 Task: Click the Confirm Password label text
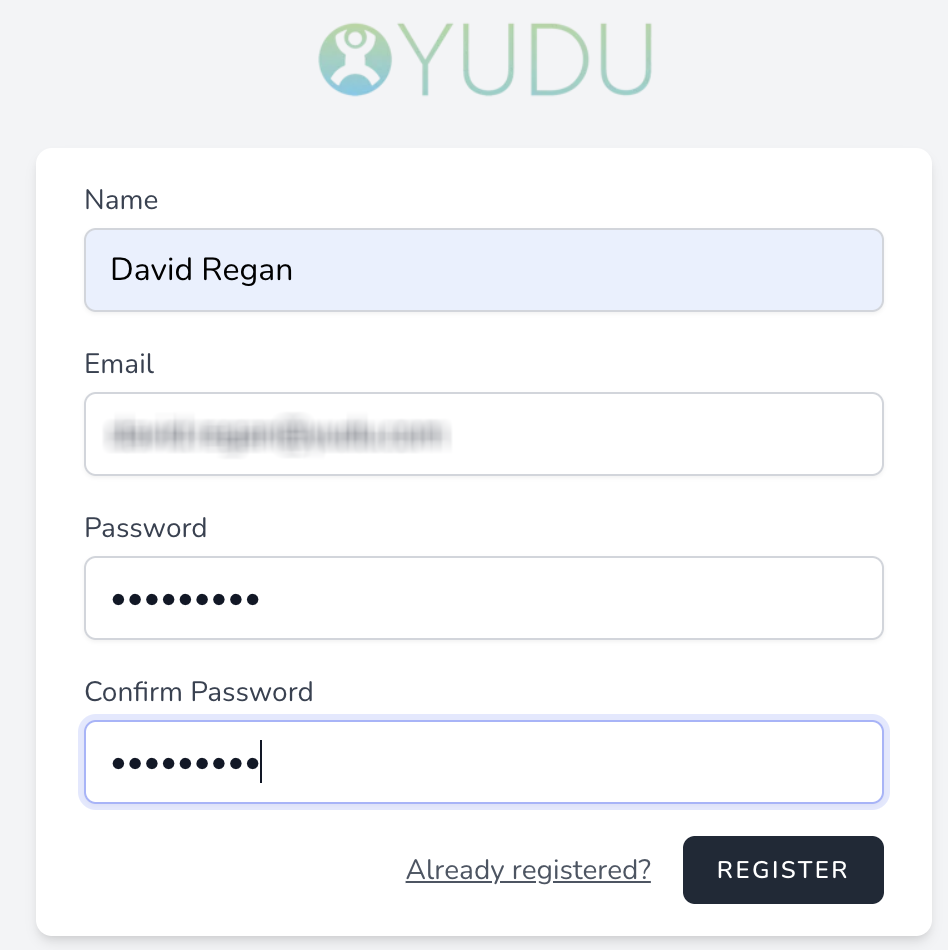[199, 692]
